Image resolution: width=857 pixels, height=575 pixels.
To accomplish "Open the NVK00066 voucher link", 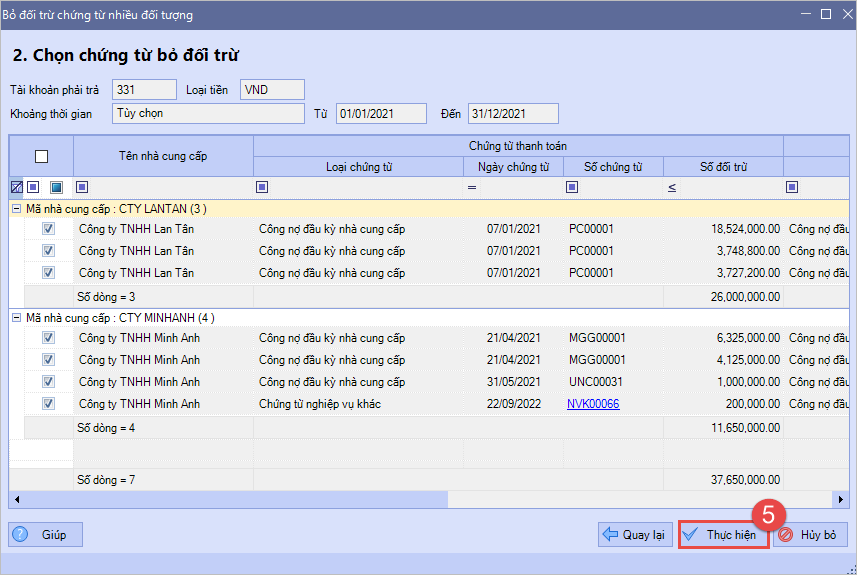I will click(x=593, y=404).
